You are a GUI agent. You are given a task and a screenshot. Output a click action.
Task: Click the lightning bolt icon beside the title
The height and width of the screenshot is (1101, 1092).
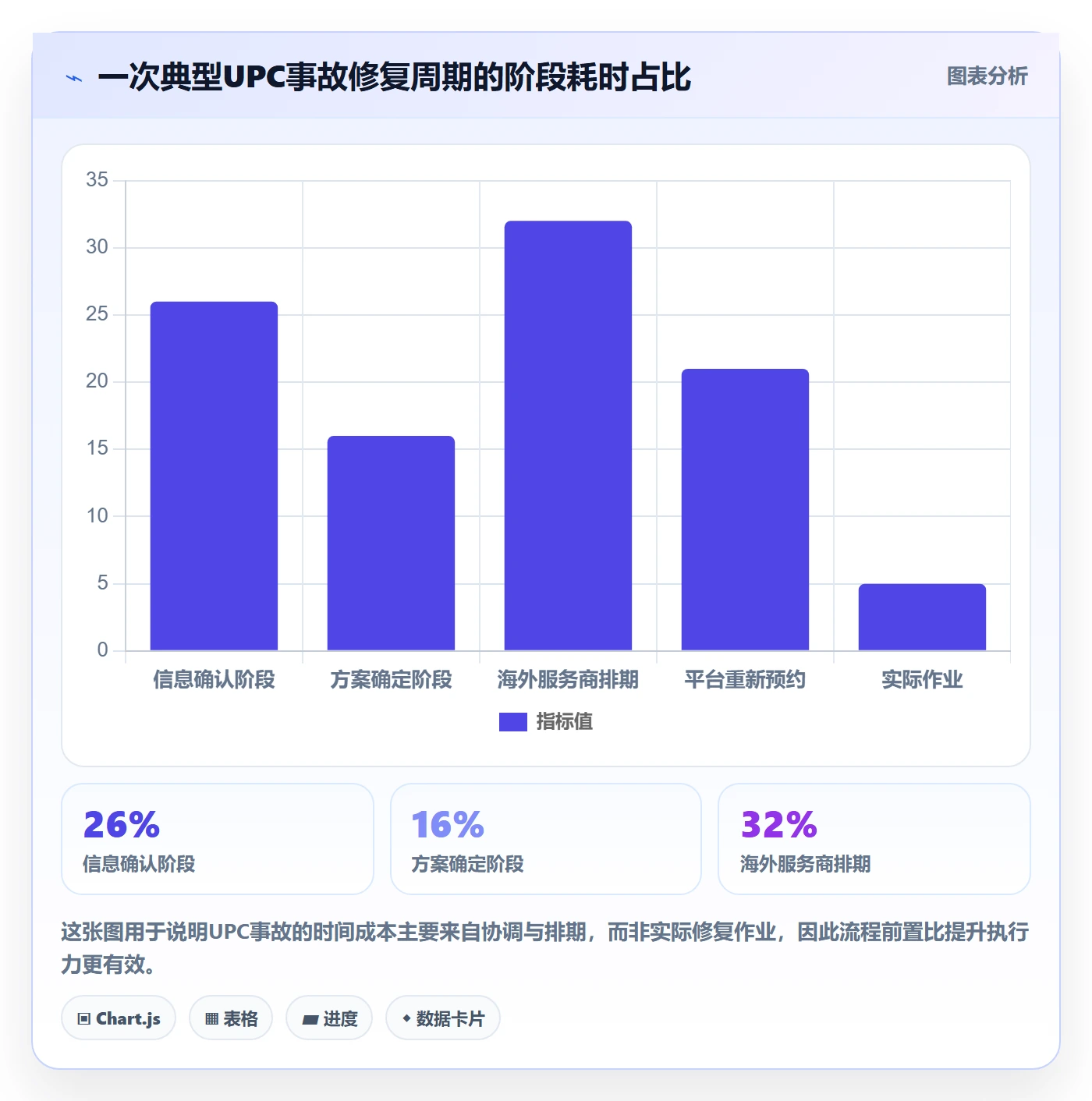(x=74, y=78)
